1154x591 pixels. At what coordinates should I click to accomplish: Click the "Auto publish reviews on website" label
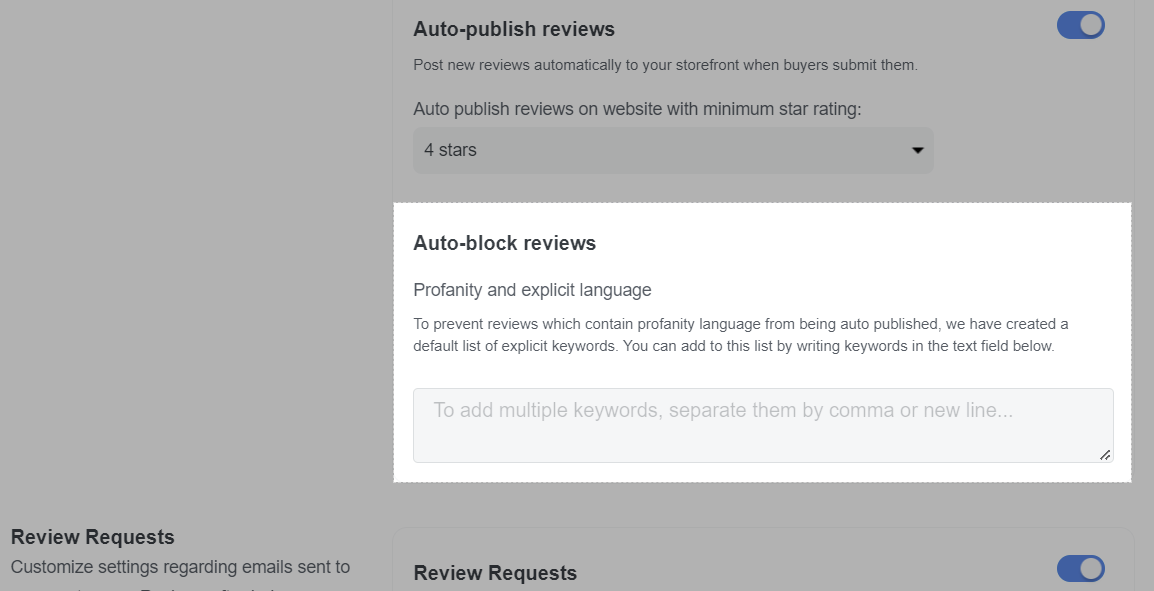(637, 109)
